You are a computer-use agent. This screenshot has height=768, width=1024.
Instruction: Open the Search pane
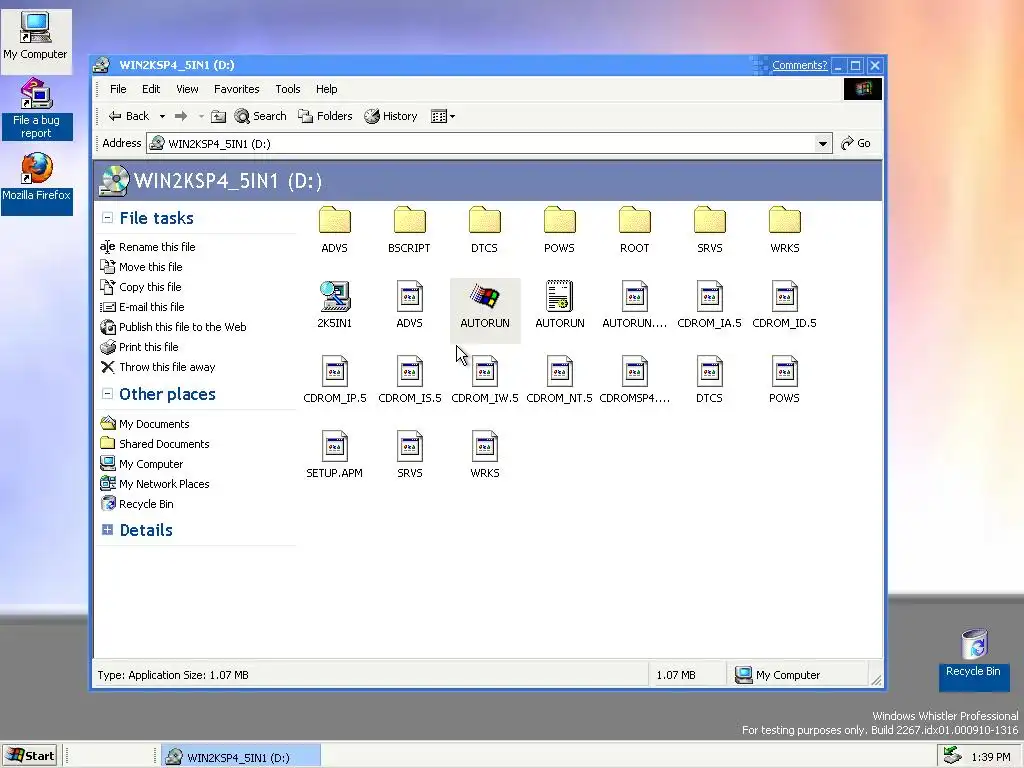261,116
